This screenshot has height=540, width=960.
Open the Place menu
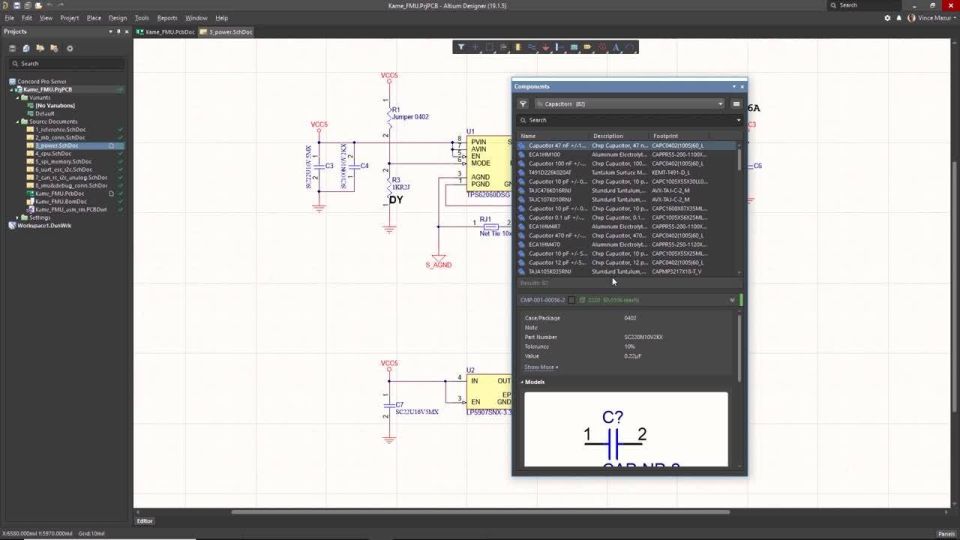point(94,18)
